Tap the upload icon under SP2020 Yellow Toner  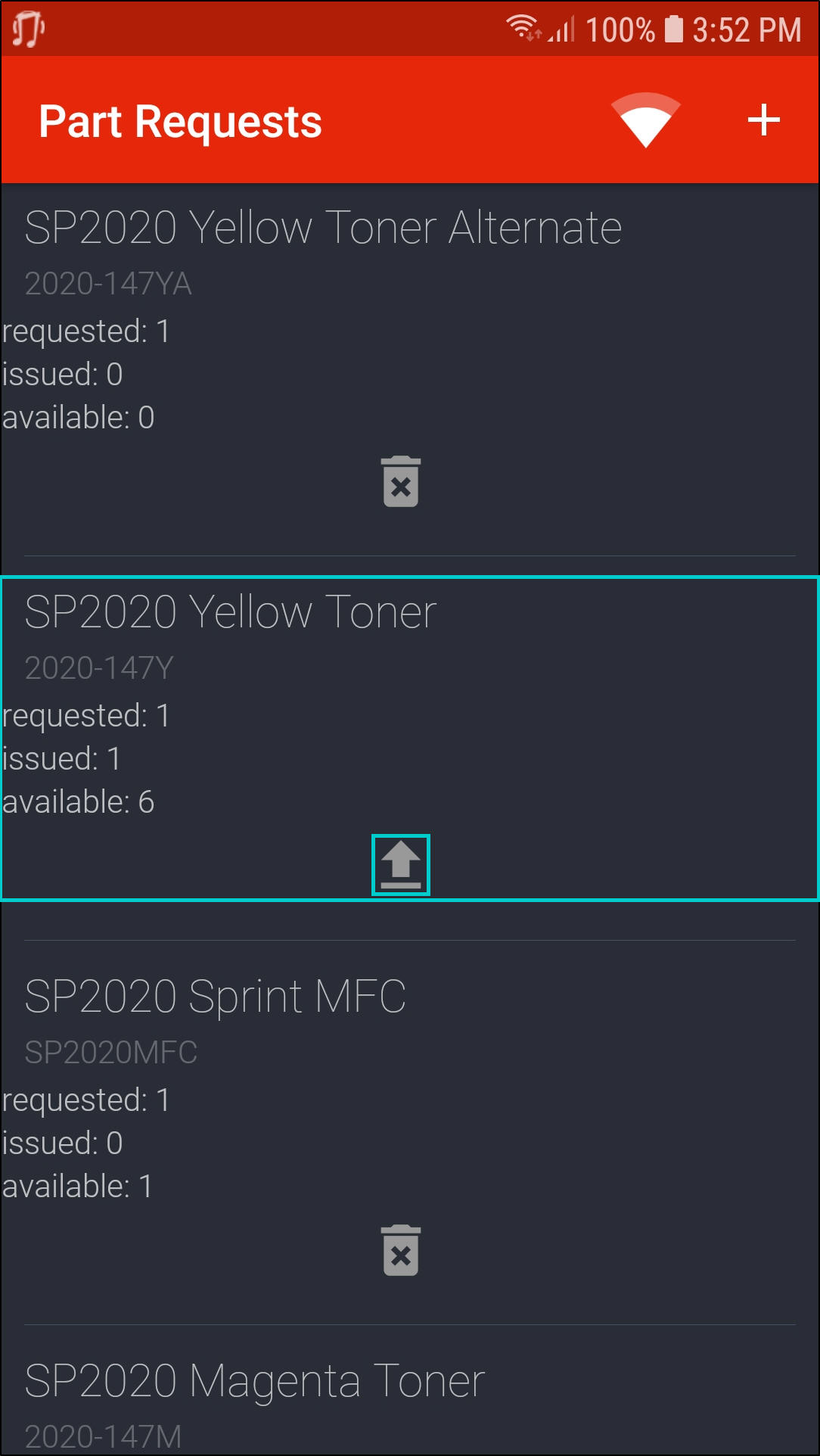tap(401, 865)
